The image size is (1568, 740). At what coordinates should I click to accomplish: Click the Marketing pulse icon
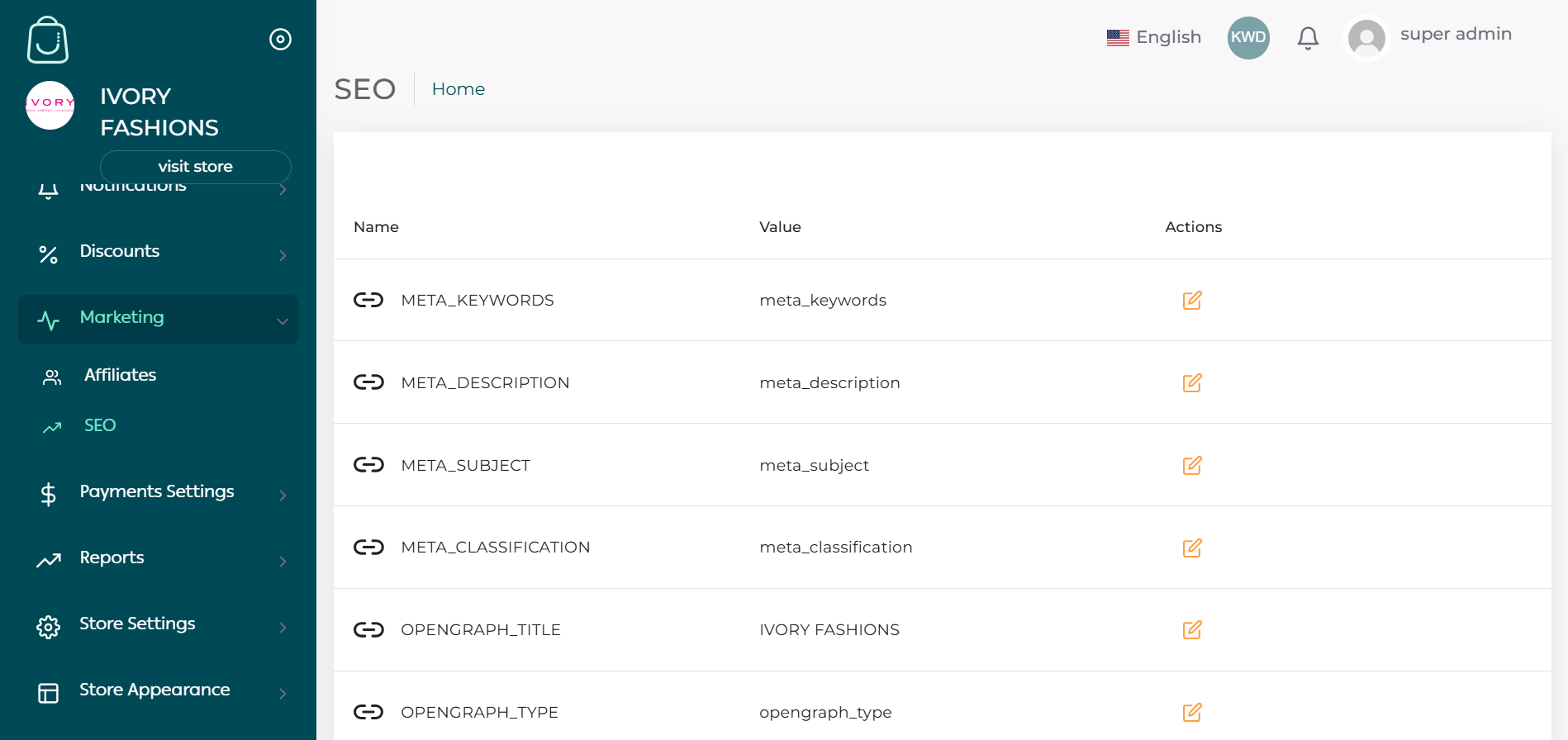point(49,320)
